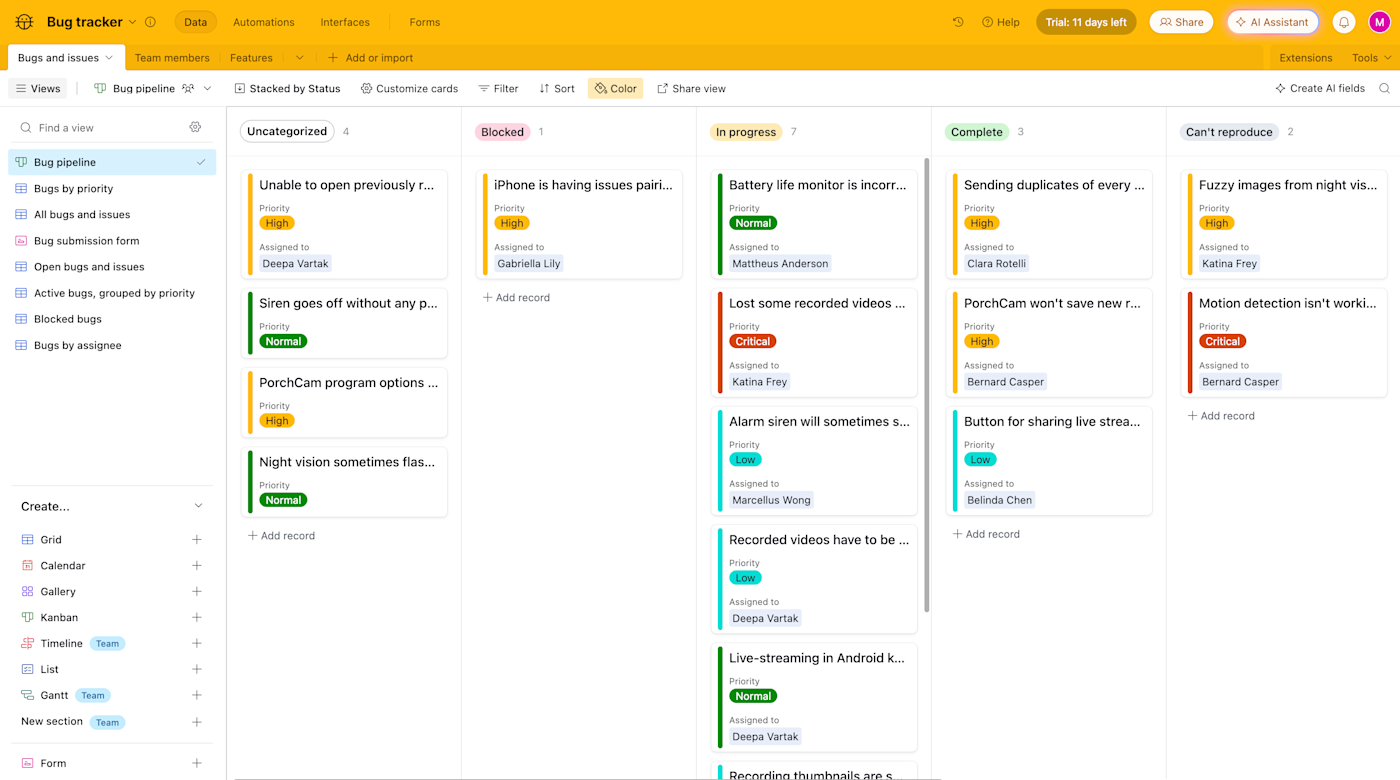Open the Features table tab

click(251, 58)
